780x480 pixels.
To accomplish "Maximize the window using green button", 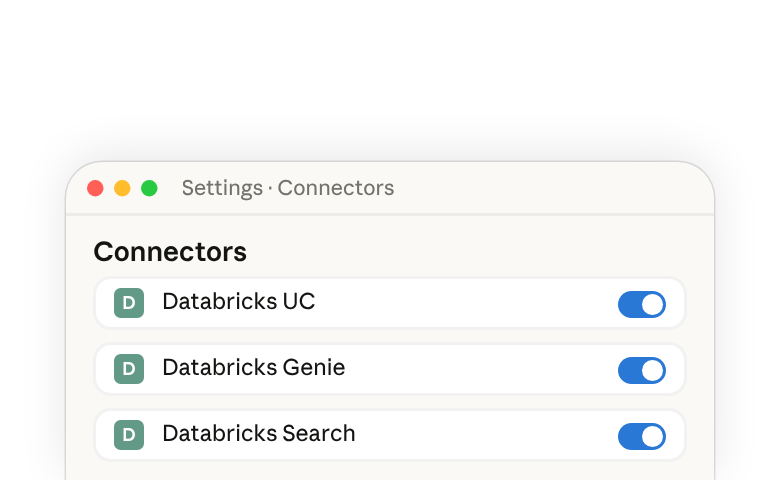I will pos(149,189).
